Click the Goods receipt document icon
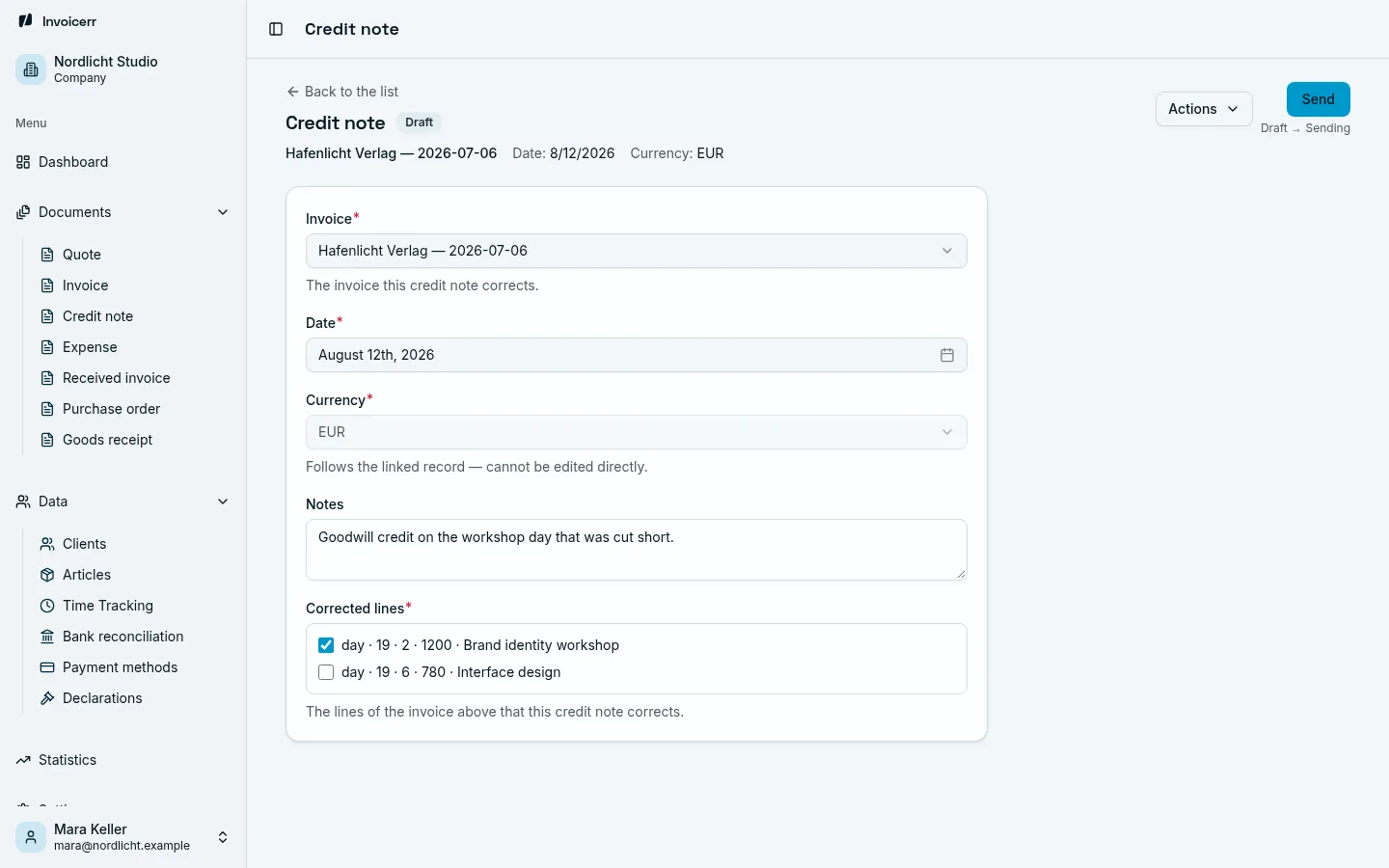Viewport: 1389px width, 868px height. point(47,440)
